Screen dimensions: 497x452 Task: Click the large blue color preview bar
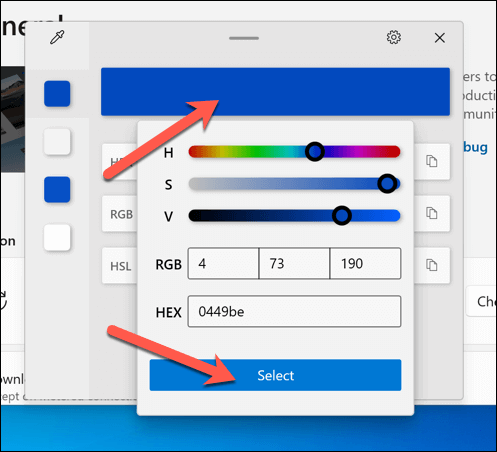pyautogui.click(x=275, y=92)
